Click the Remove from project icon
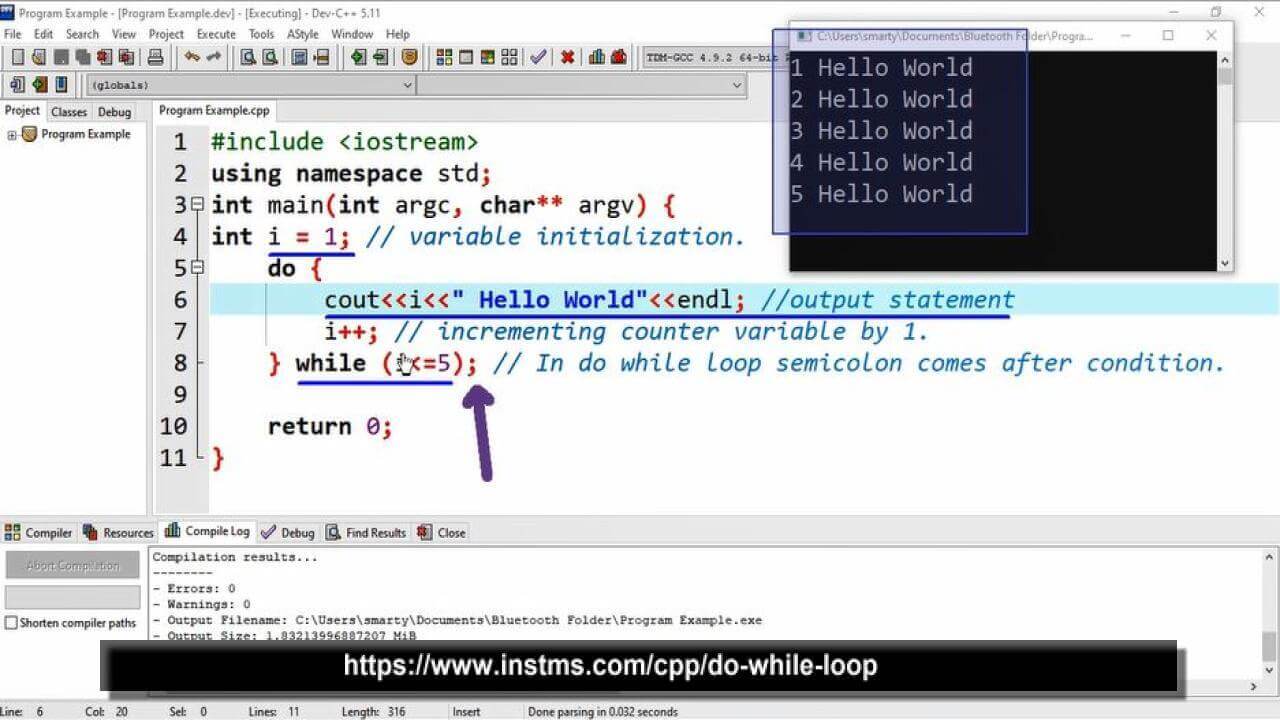The width and height of the screenshot is (1280, 720). [380, 57]
